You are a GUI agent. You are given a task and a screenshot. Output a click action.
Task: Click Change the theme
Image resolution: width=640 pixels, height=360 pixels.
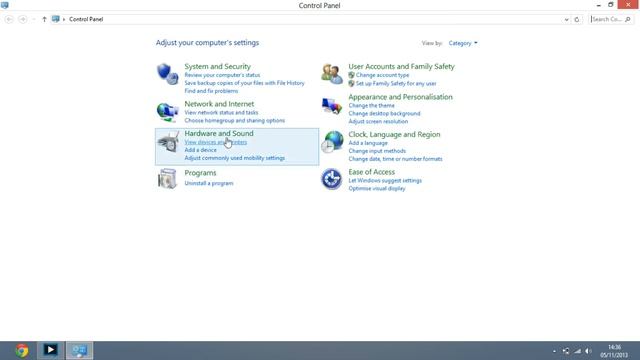point(371,106)
